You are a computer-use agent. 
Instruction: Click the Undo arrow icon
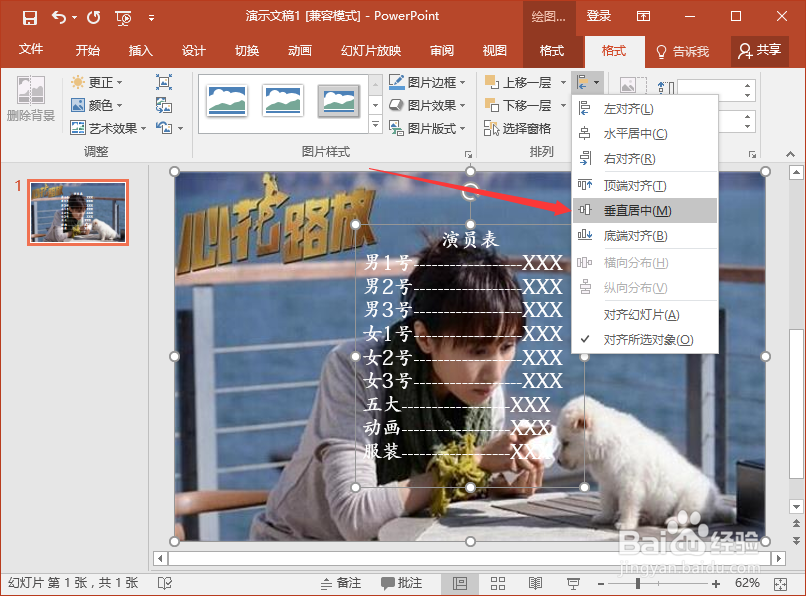pos(59,17)
